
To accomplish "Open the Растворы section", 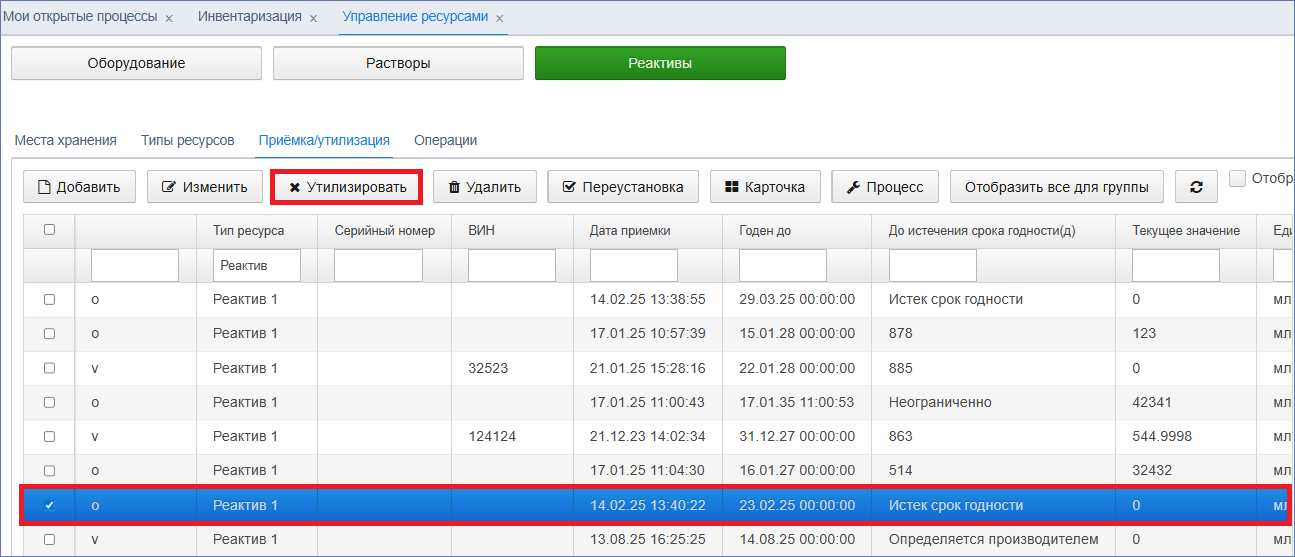I will coord(398,63).
